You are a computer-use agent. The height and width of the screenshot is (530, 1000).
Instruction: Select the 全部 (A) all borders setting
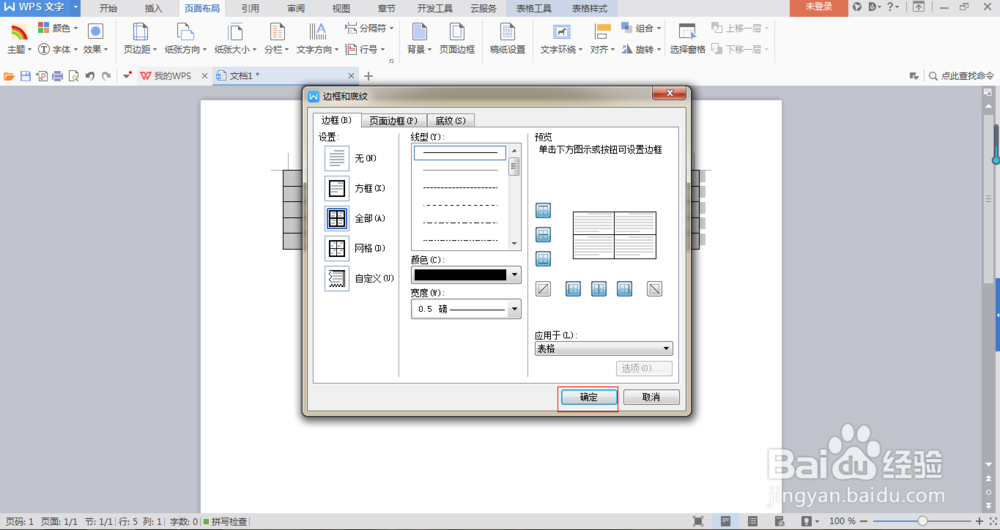pyautogui.click(x=337, y=218)
